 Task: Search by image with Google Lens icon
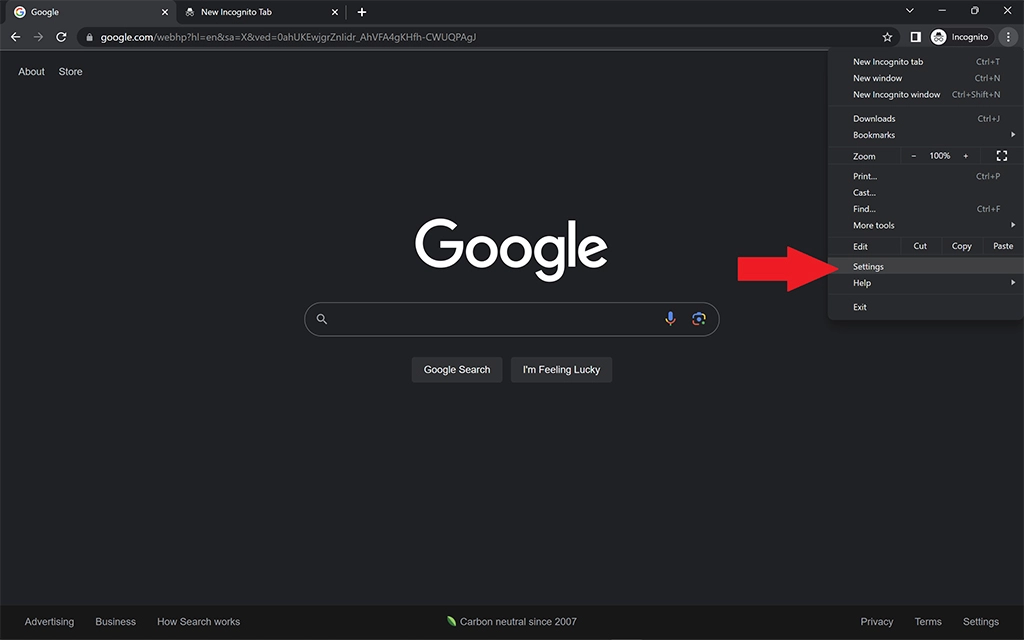[x=699, y=319]
